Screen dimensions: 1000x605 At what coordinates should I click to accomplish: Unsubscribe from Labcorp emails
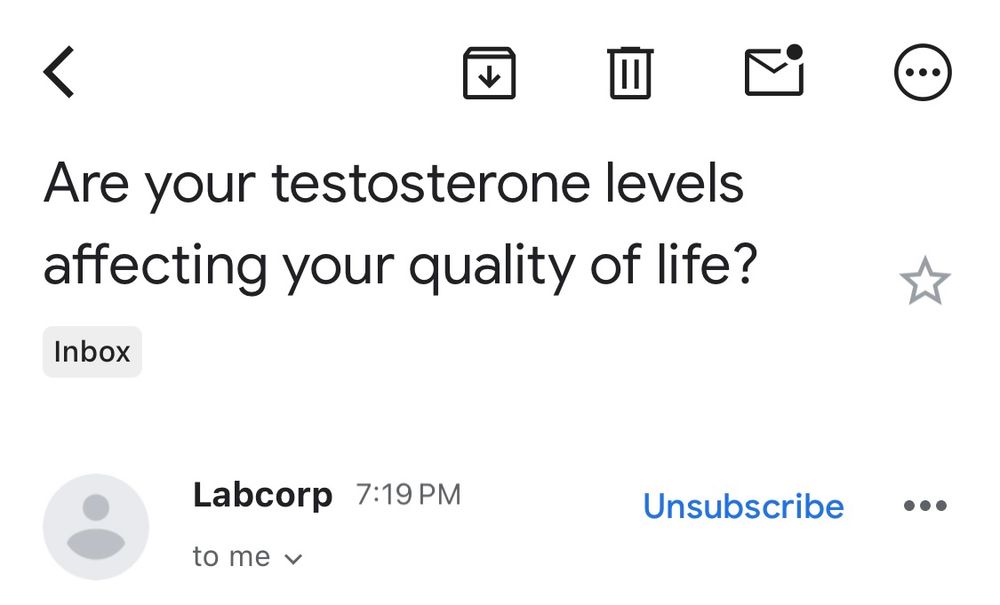[x=743, y=507]
